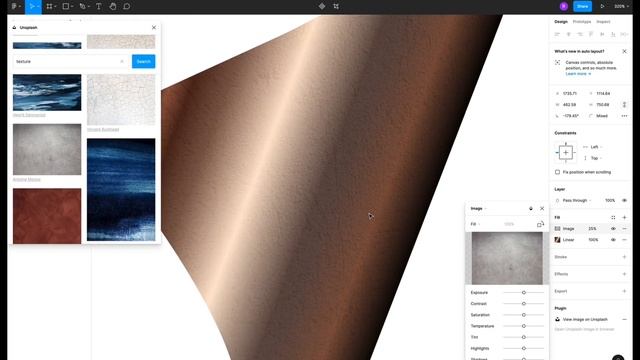
Task: Click the Create component icon
Action: [322, 6]
